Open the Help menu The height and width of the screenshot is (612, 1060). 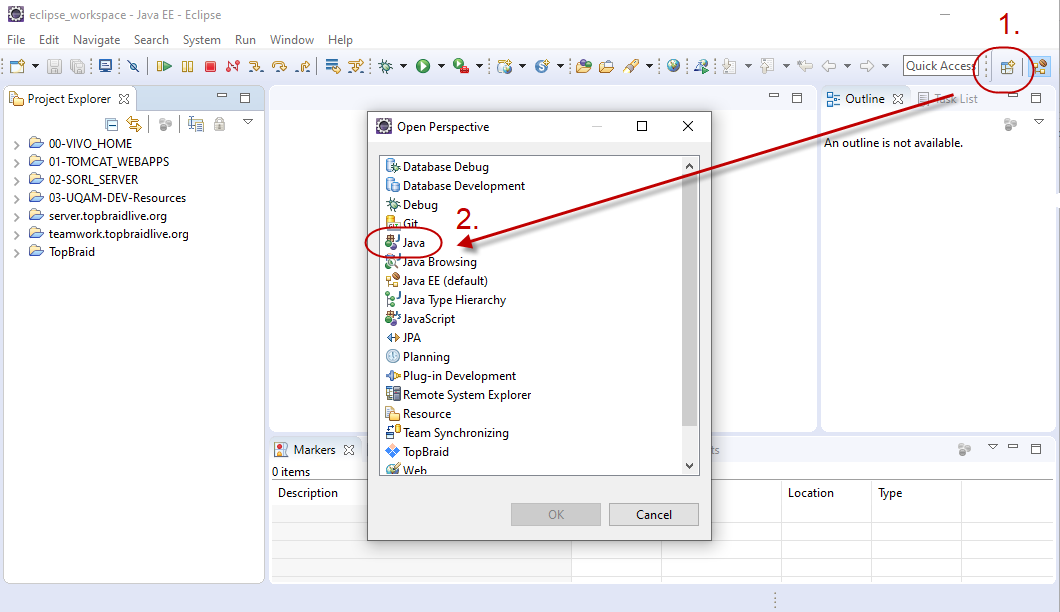coord(340,40)
